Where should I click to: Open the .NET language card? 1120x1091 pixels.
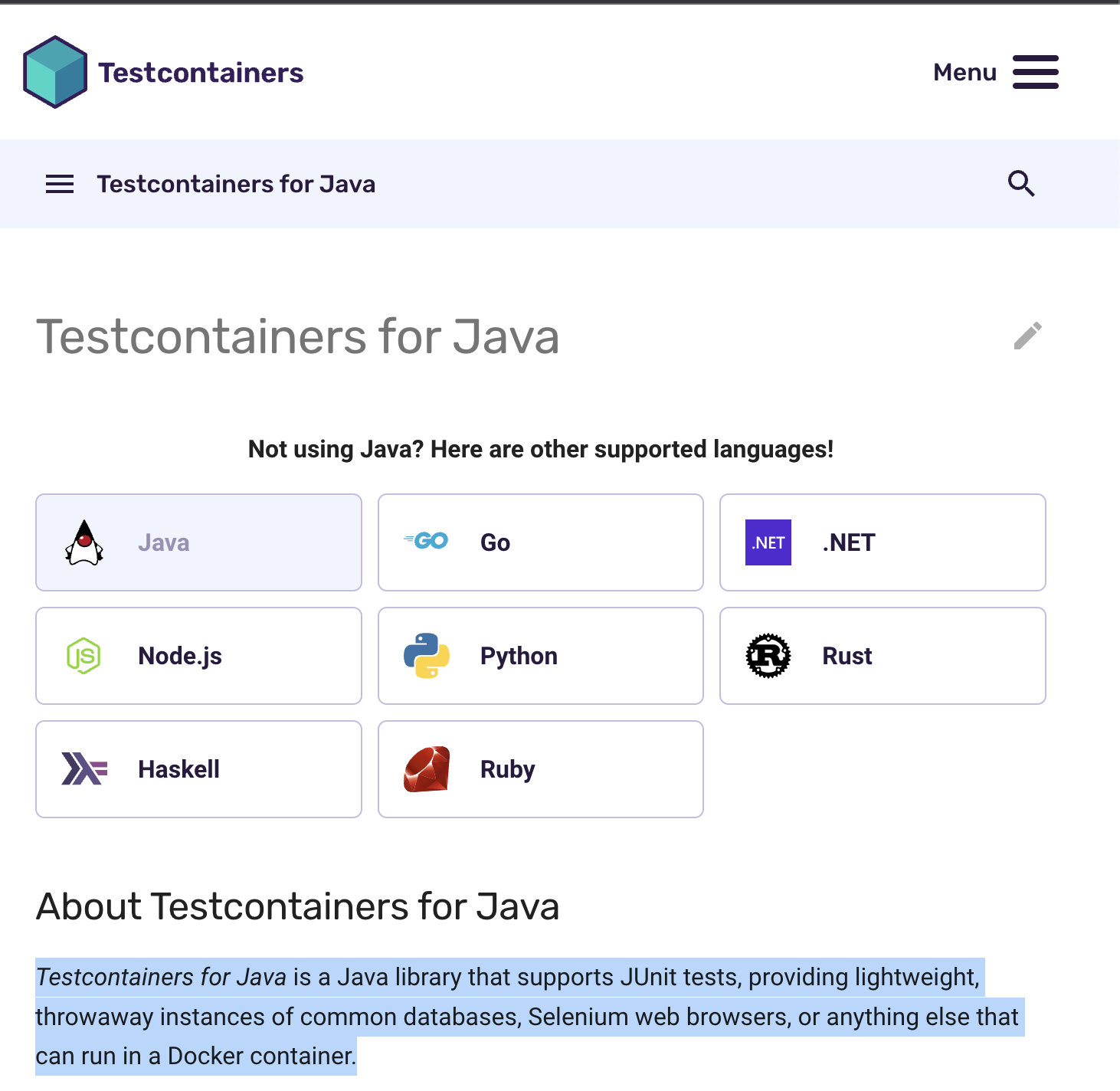coord(883,542)
